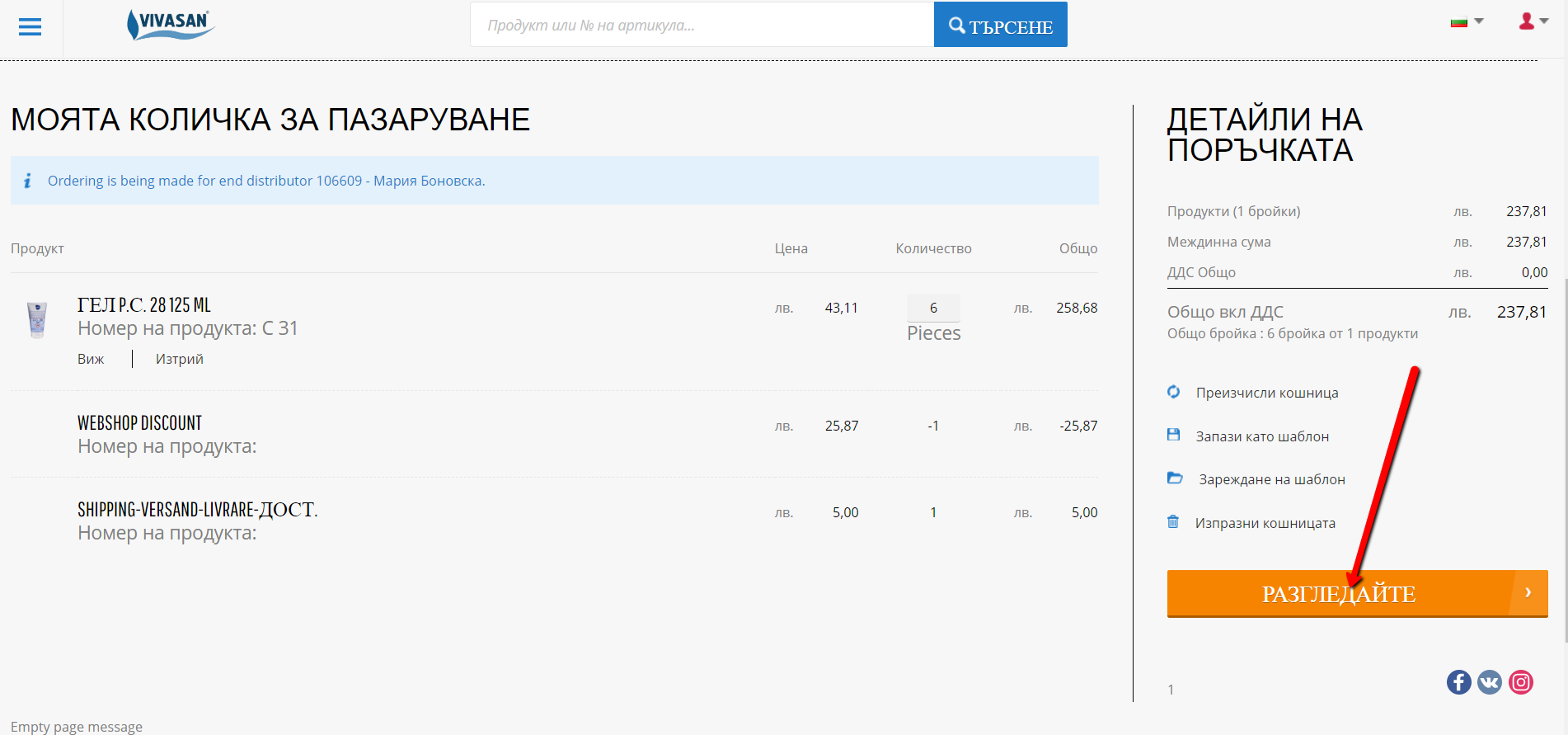The width and height of the screenshot is (1568, 735).
Task: Click the info icon in notice
Action: 27,181
